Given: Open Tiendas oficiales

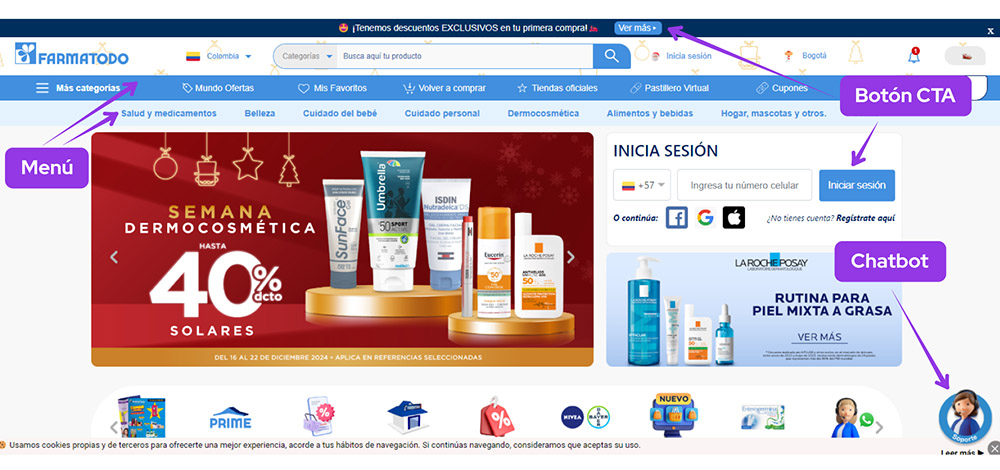Looking at the screenshot, I should click(557, 88).
